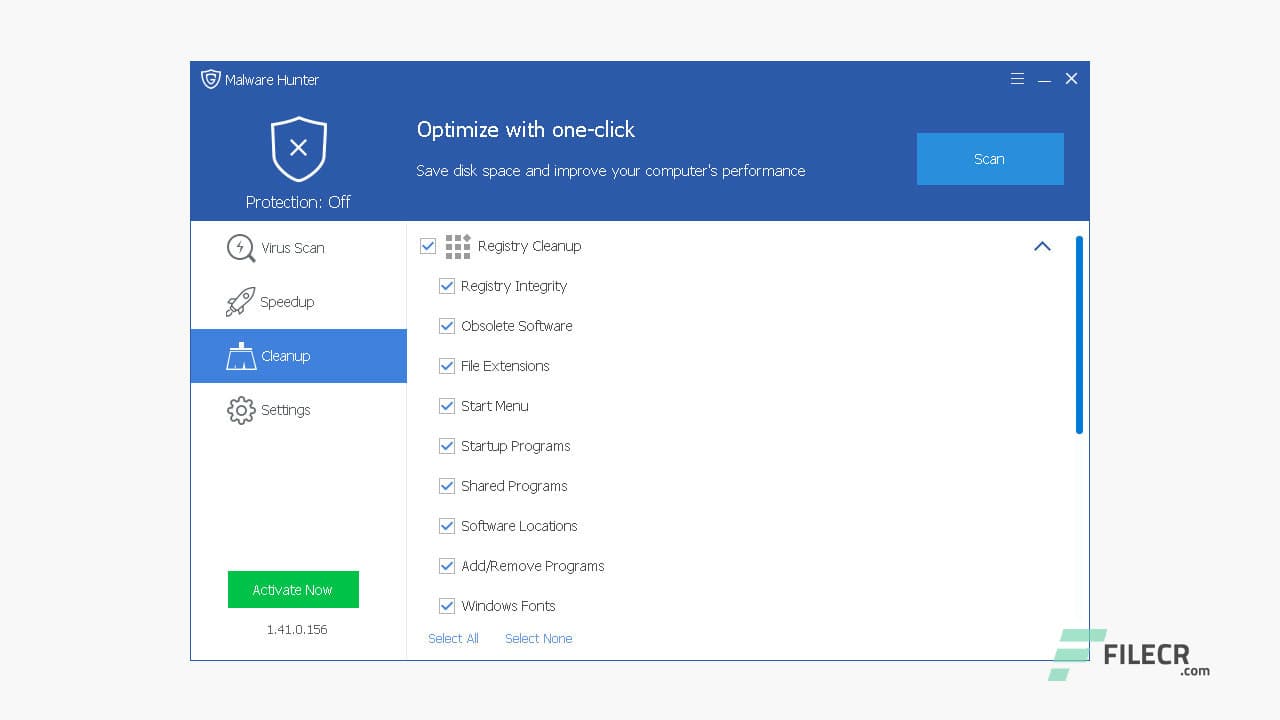Uncheck the Registry Integrity option
This screenshot has height=720, width=1280.
(447, 286)
